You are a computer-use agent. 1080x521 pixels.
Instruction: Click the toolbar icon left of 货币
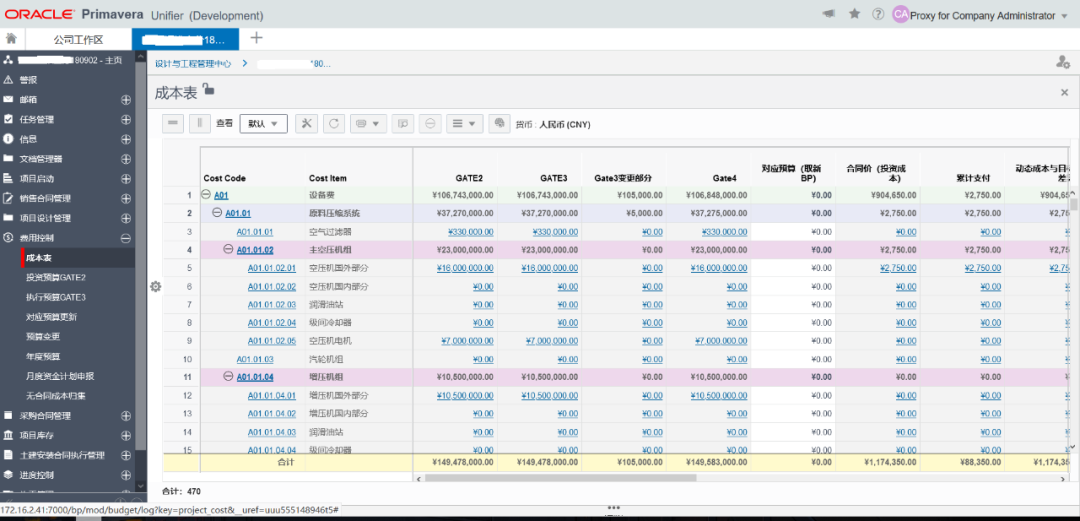(499, 123)
